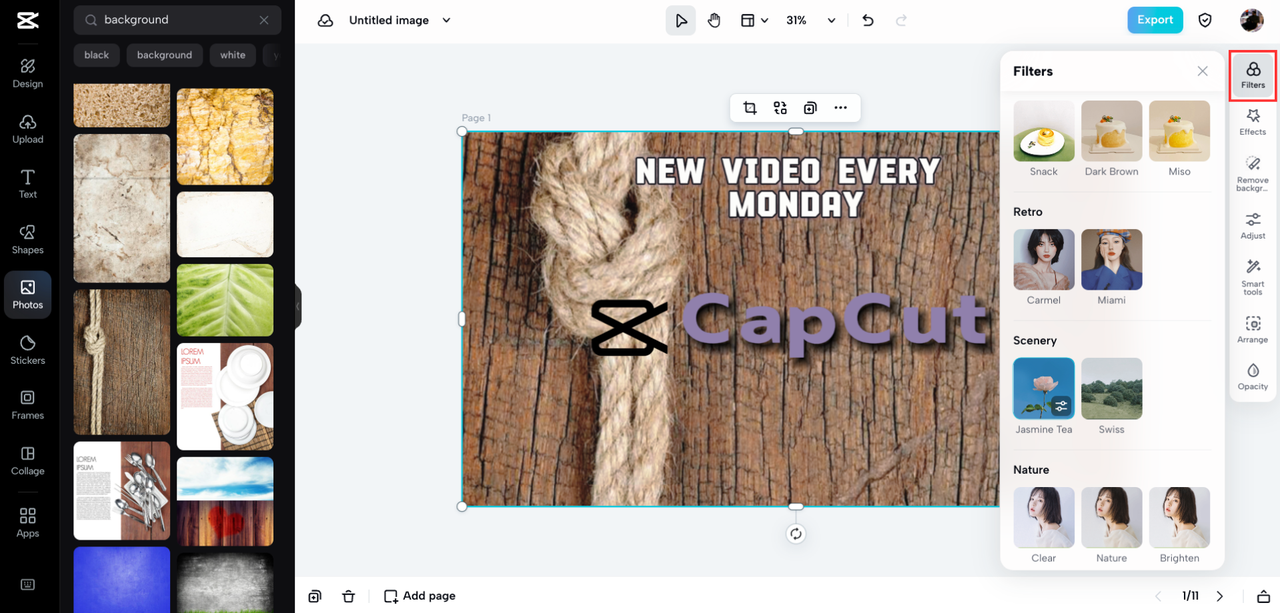
Task: Apply the Swiss scenery filter
Action: coord(1112,389)
